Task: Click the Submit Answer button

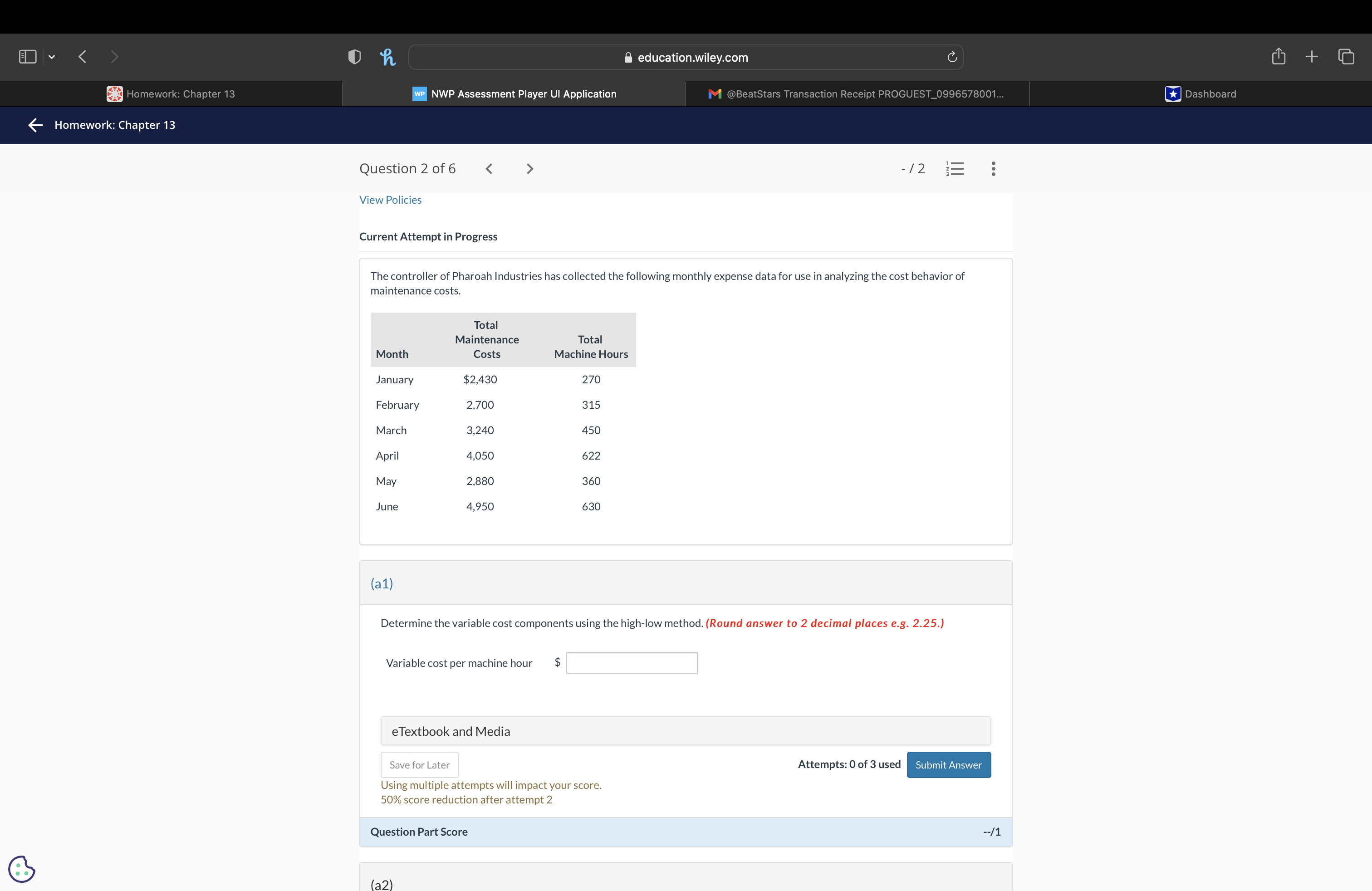Action: pyautogui.click(x=948, y=764)
